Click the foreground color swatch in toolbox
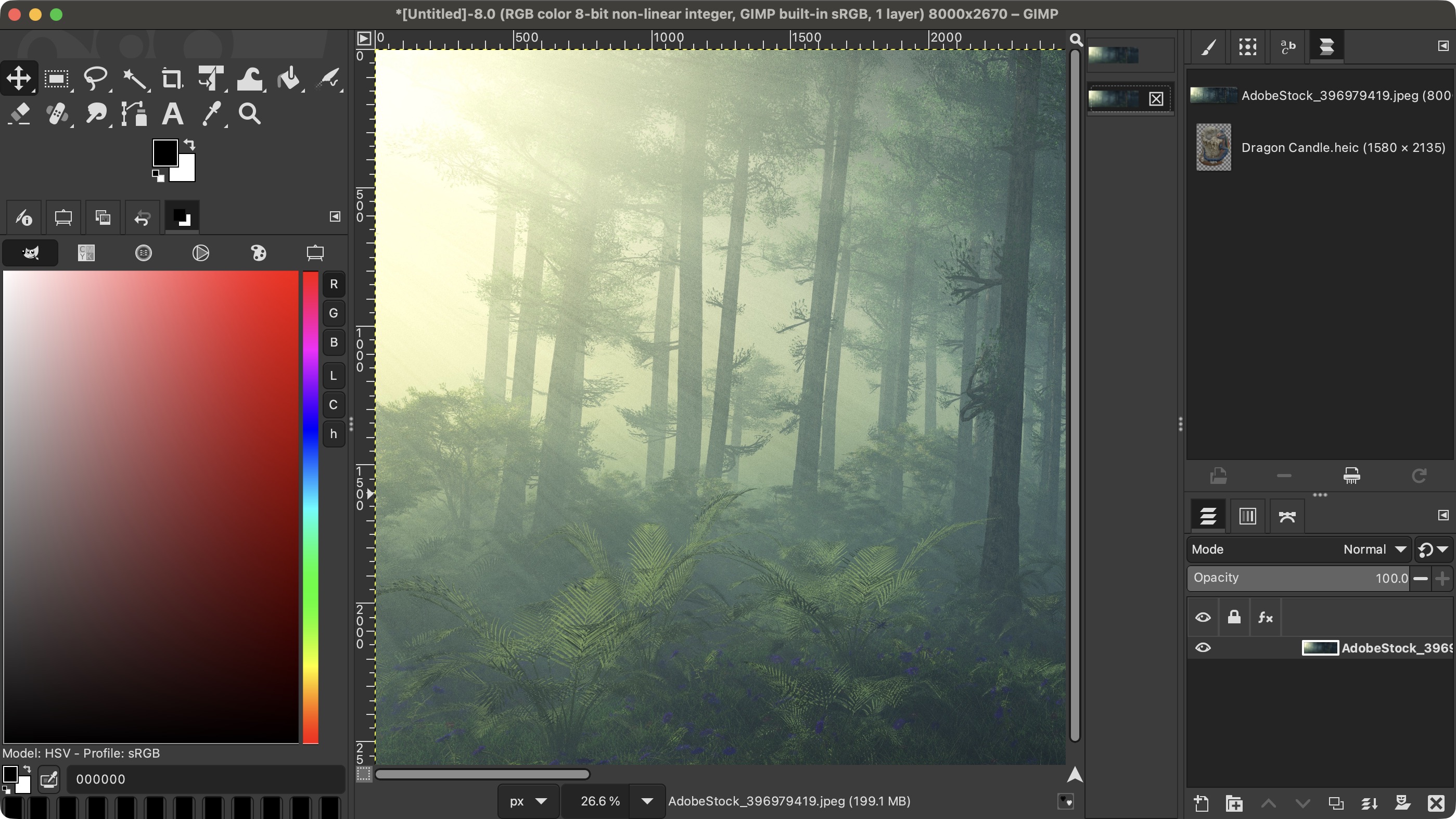 [x=165, y=152]
